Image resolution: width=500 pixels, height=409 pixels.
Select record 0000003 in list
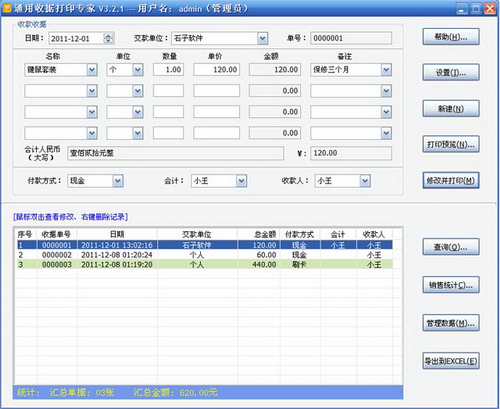(x=205, y=265)
